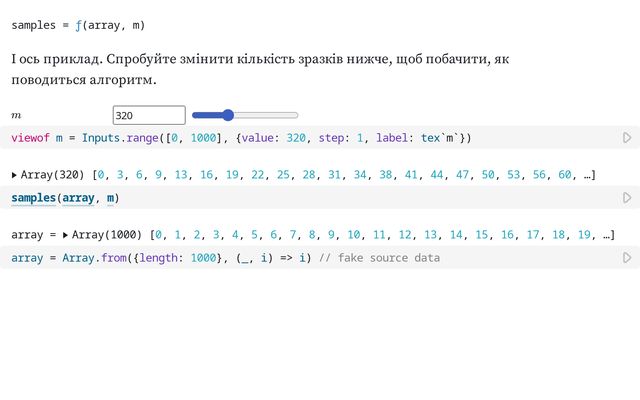This screenshot has width=640, height=400.
Task: Click the underlined samples name in code
Action: click(x=33, y=198)
